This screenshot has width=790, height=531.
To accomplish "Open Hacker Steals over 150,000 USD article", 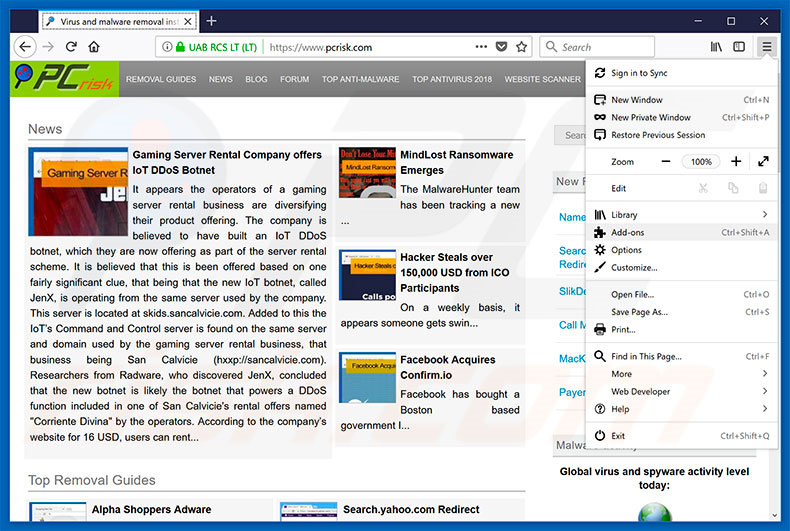I will [455, 273].
